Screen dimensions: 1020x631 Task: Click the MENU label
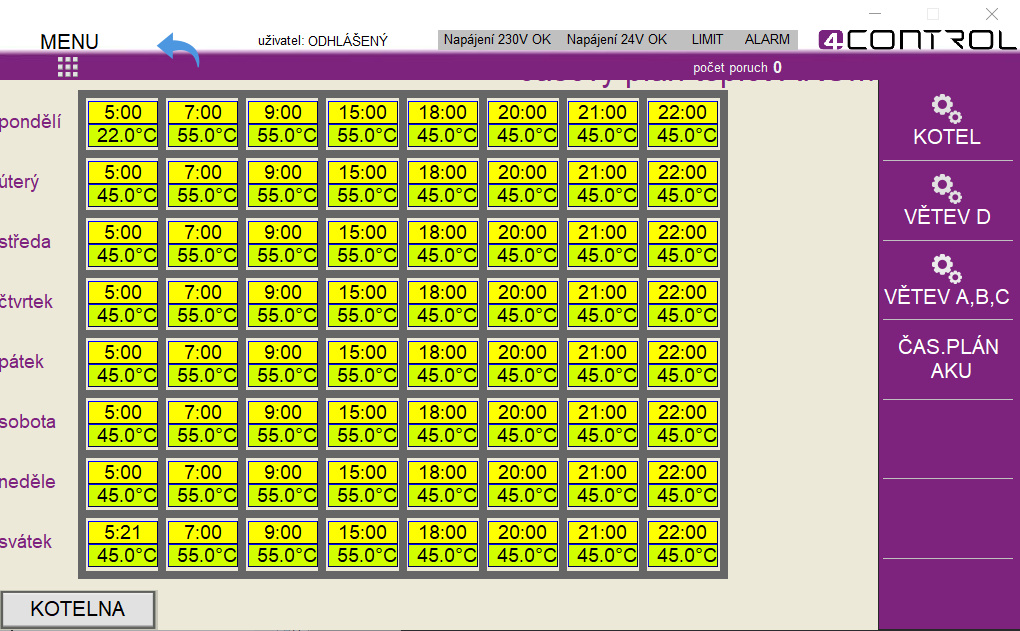click(x=69, y=42)
